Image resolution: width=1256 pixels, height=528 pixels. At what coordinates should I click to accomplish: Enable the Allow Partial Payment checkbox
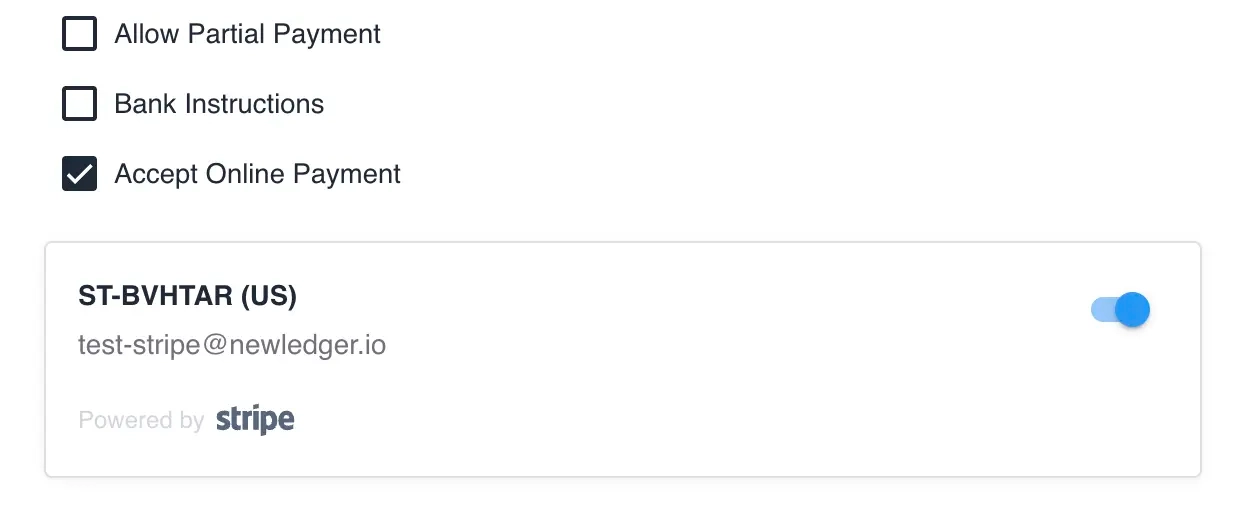(80, 34)
